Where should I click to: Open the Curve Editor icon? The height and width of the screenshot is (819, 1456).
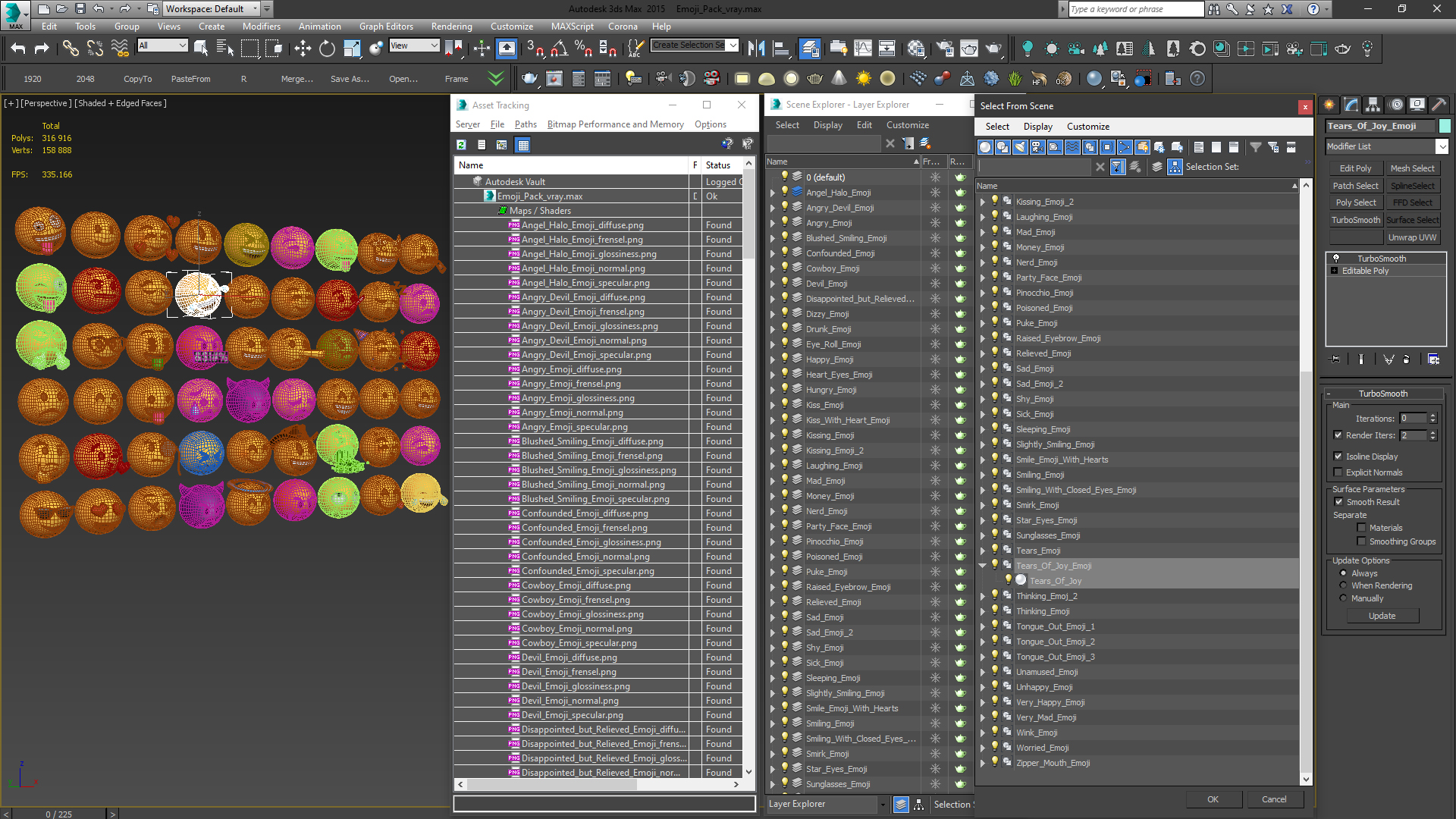coord(863,49)
